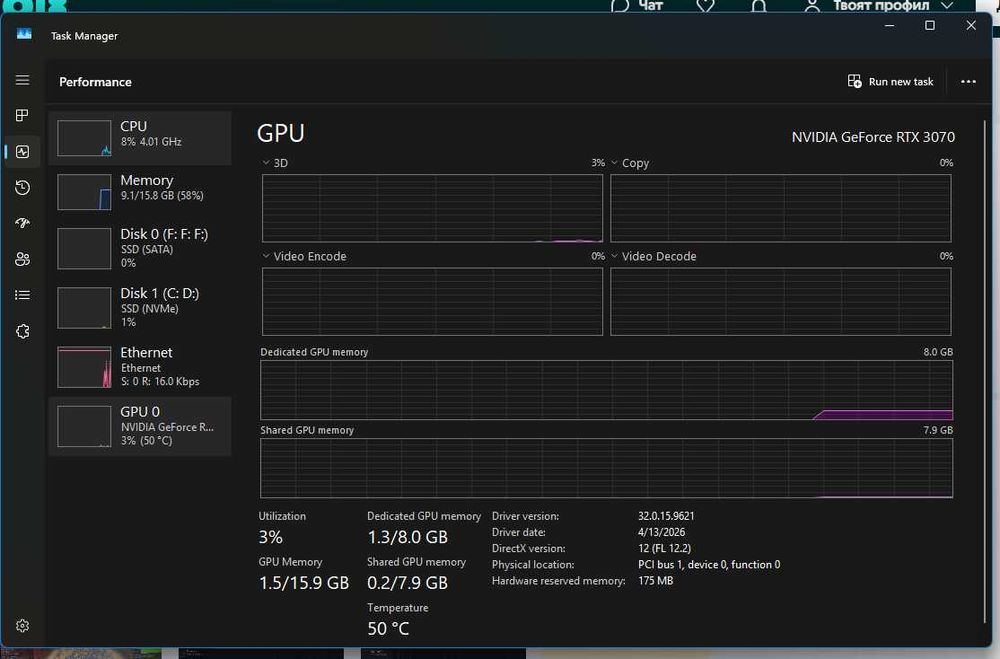
Task: Click DirectX version 12 (FL 12.2)
Action: click(x=664, y=548)
